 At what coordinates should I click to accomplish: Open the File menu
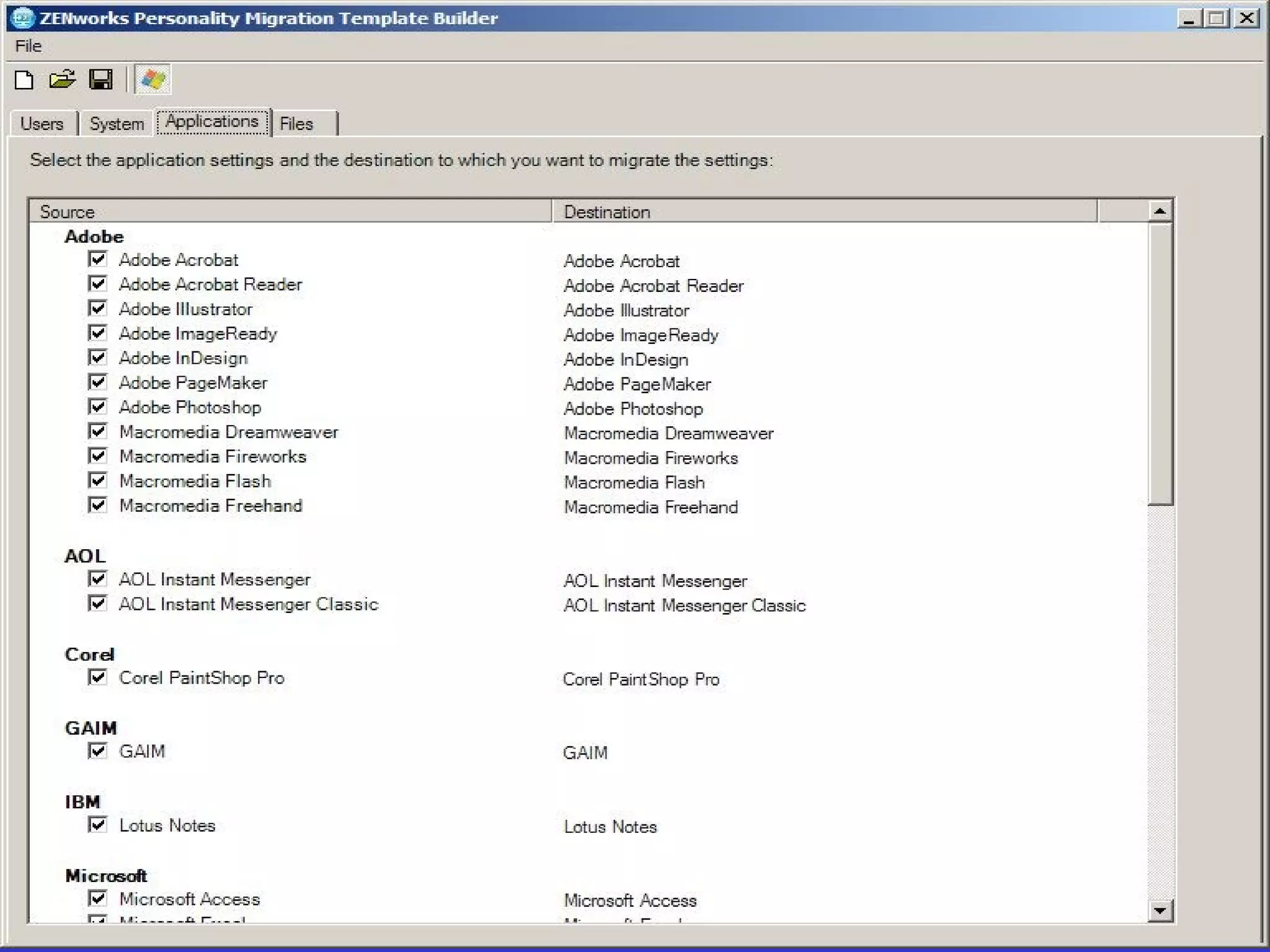click(28, 46)
